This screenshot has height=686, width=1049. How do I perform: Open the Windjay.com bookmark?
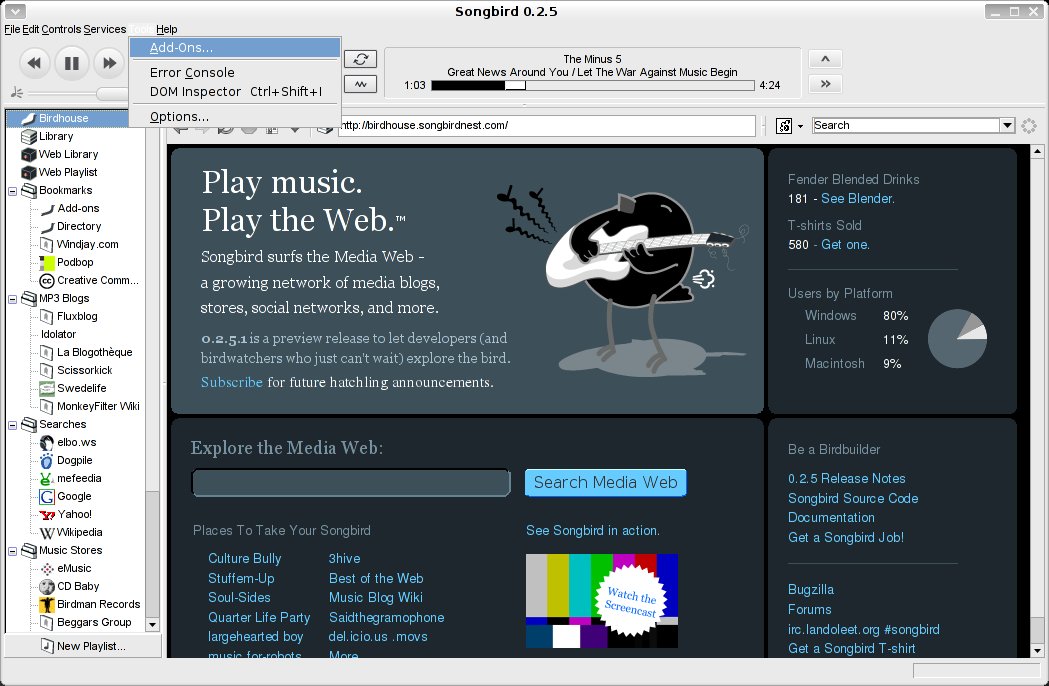88,244
